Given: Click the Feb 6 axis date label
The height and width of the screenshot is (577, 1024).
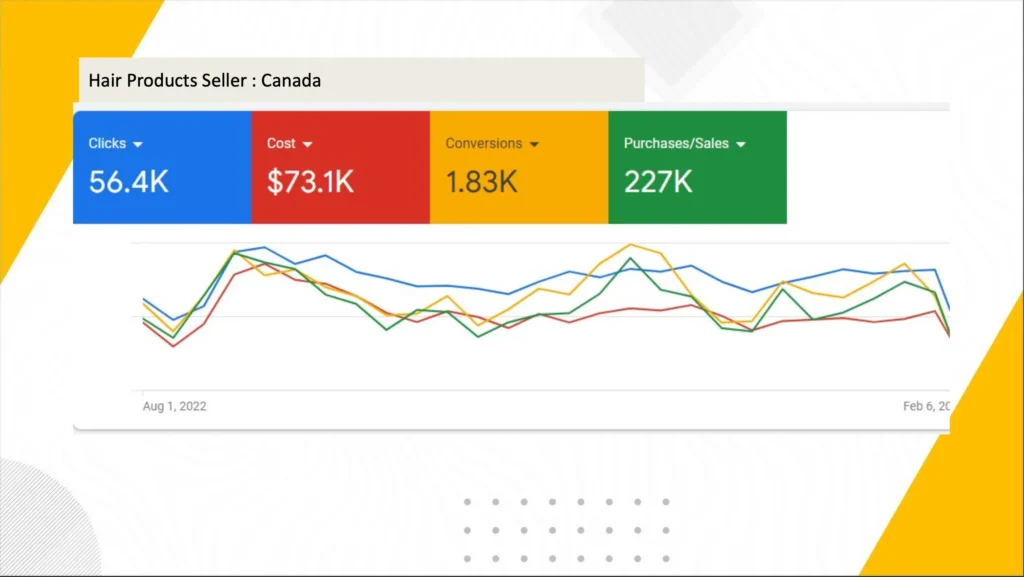Looking at the screenshot, I should [x=925, y=406].
